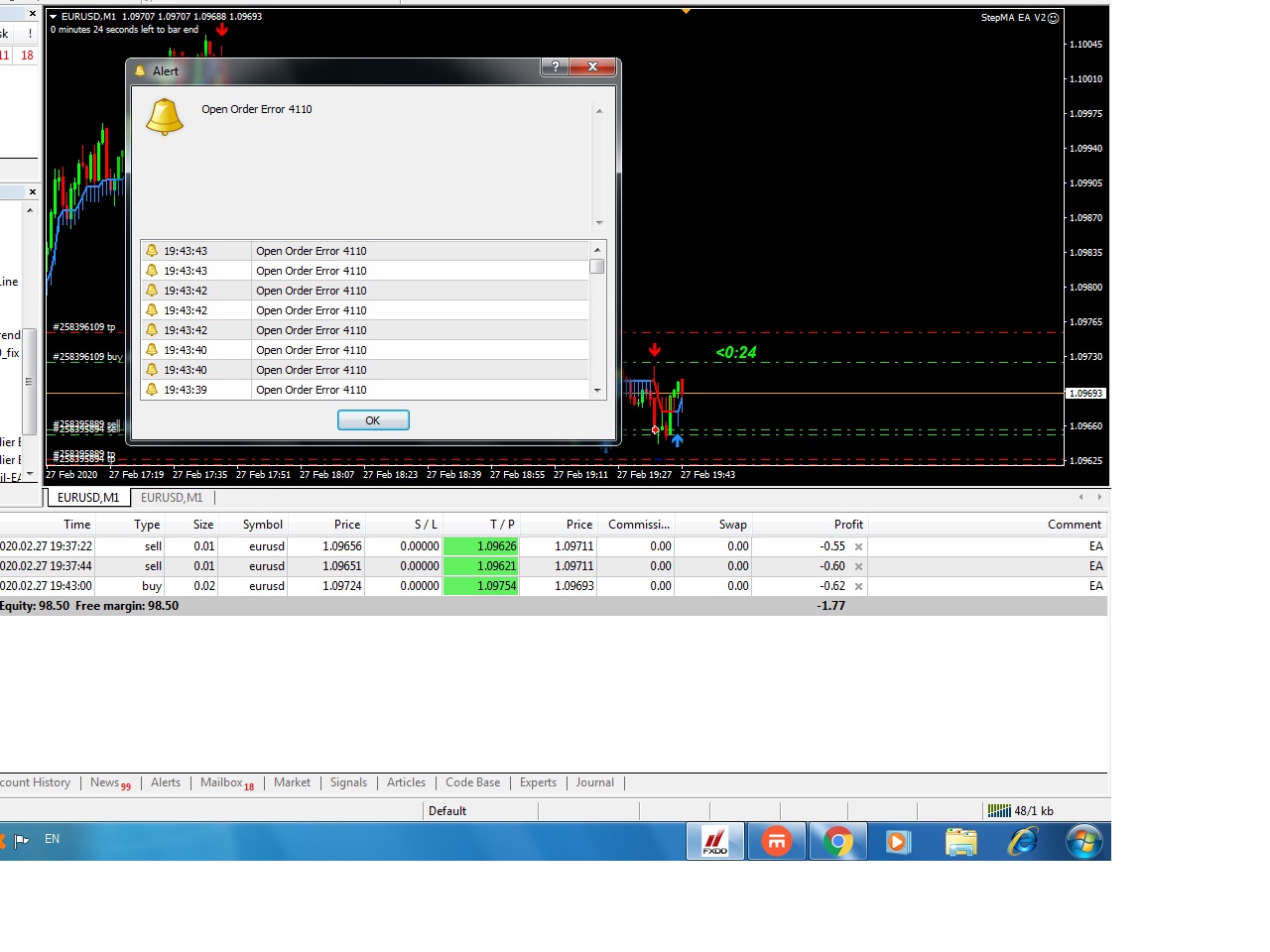1270x952 pixels.
Task: Sort orders by the Profit column header
Action: click(847, 525)
